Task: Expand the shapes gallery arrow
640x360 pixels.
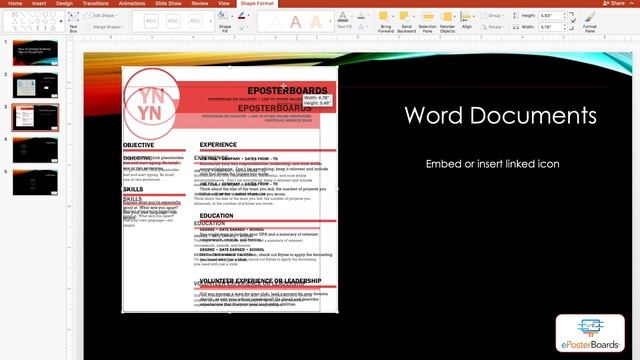Action: [x=61, y=21]
